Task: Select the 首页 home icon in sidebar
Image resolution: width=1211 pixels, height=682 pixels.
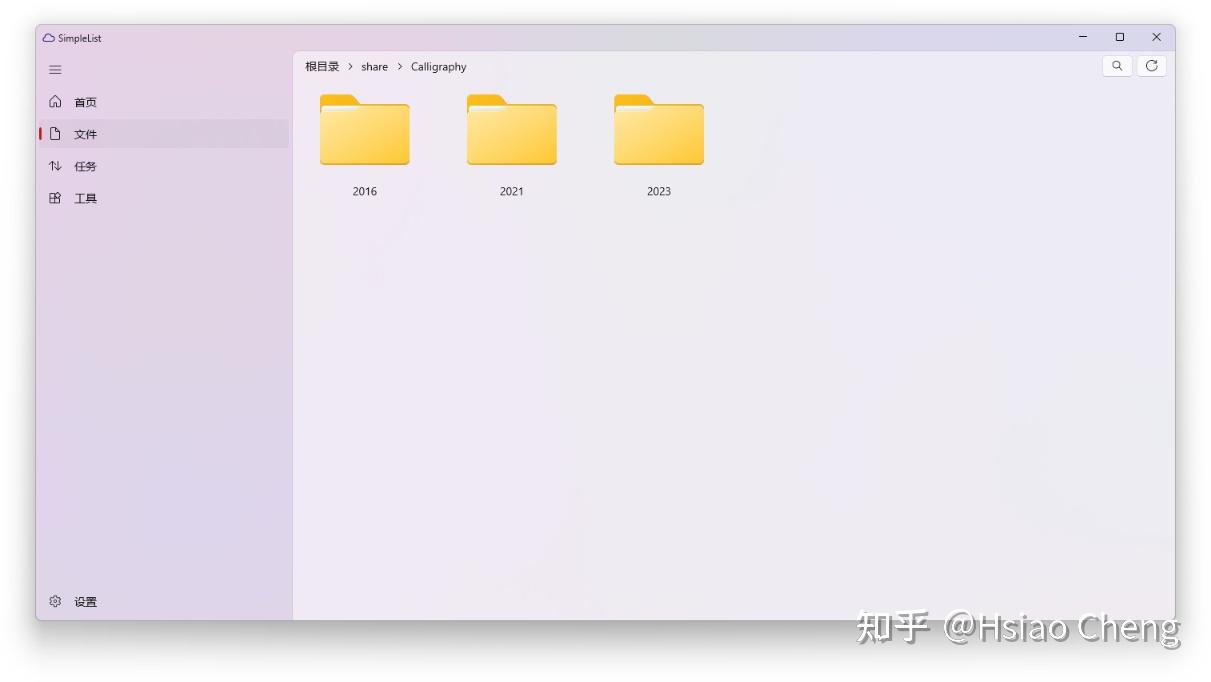Action: pyautogui.click(x=55, y=101)
